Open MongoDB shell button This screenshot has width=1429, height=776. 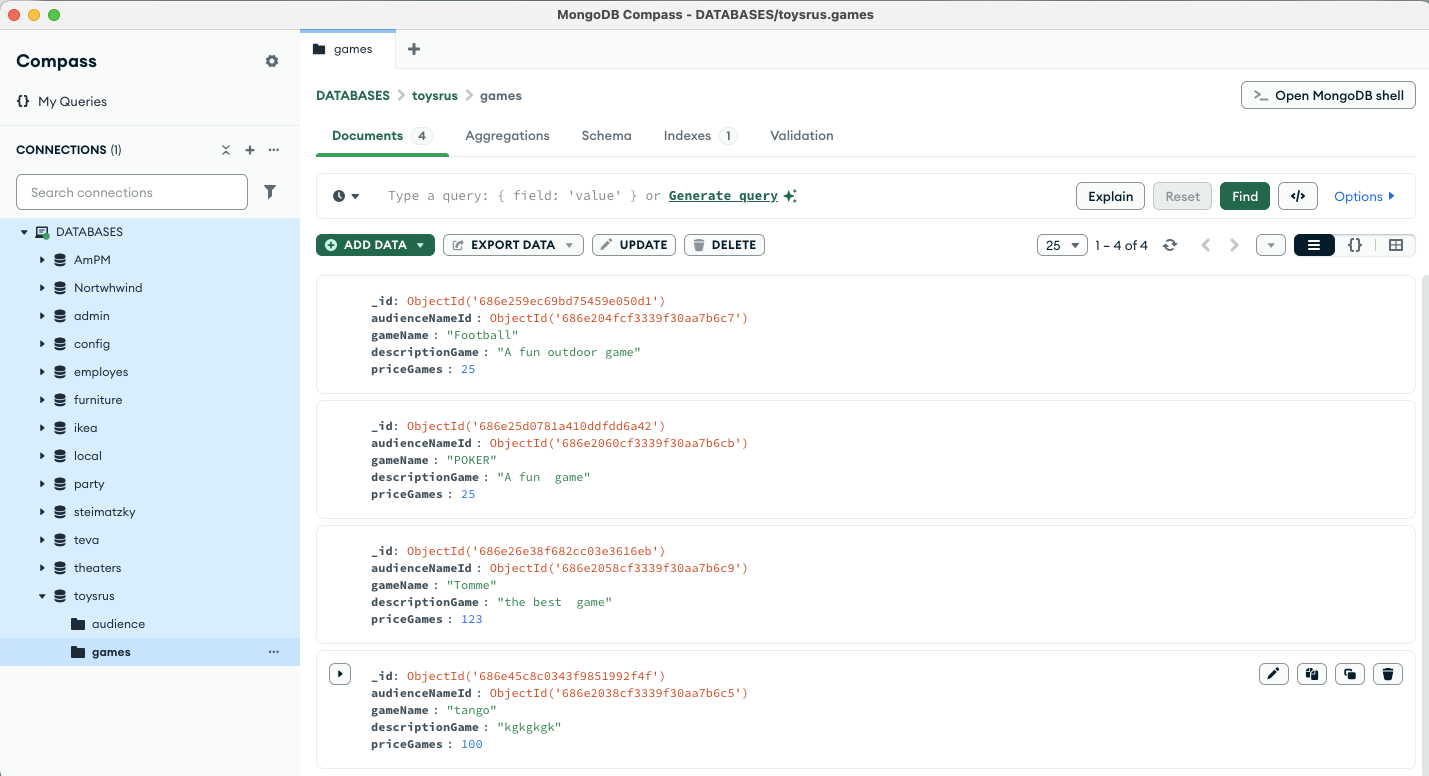coord(1328,96)
